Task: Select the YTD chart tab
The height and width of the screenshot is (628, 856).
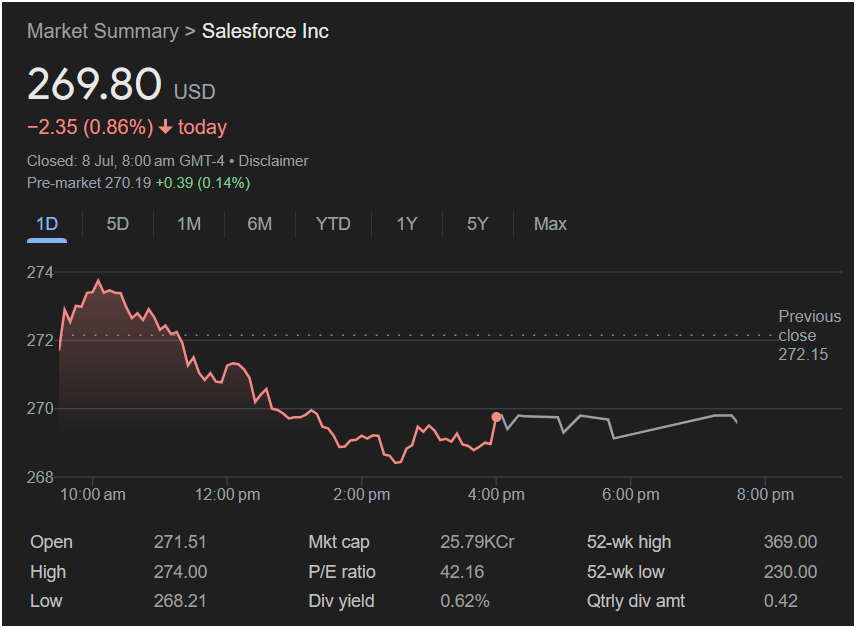Action: [333, 224]
